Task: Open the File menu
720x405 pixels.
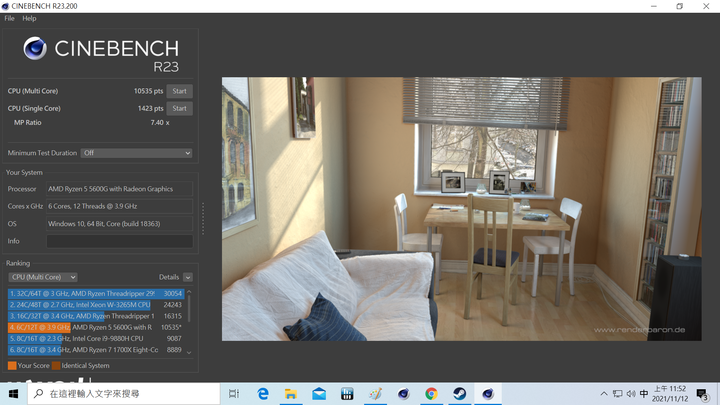Action: tap(9, 18)
